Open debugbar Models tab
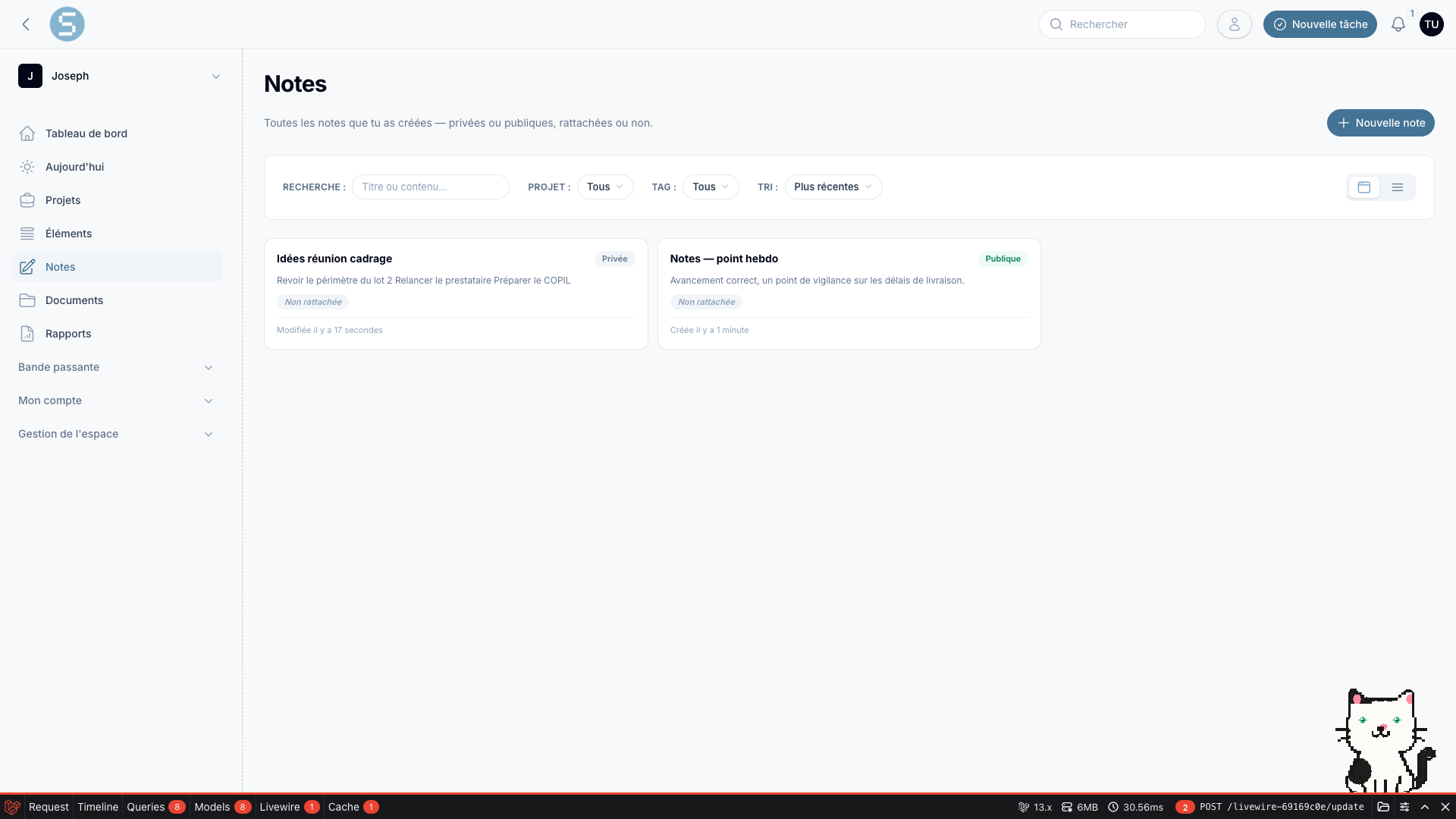 (222, 807)
